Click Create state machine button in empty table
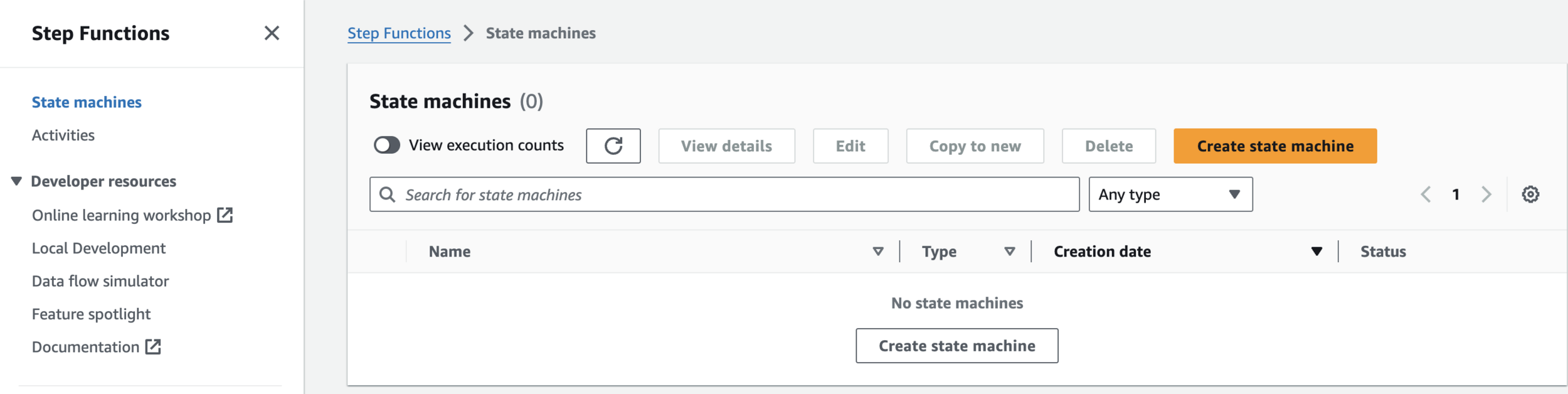 [956, 346]
